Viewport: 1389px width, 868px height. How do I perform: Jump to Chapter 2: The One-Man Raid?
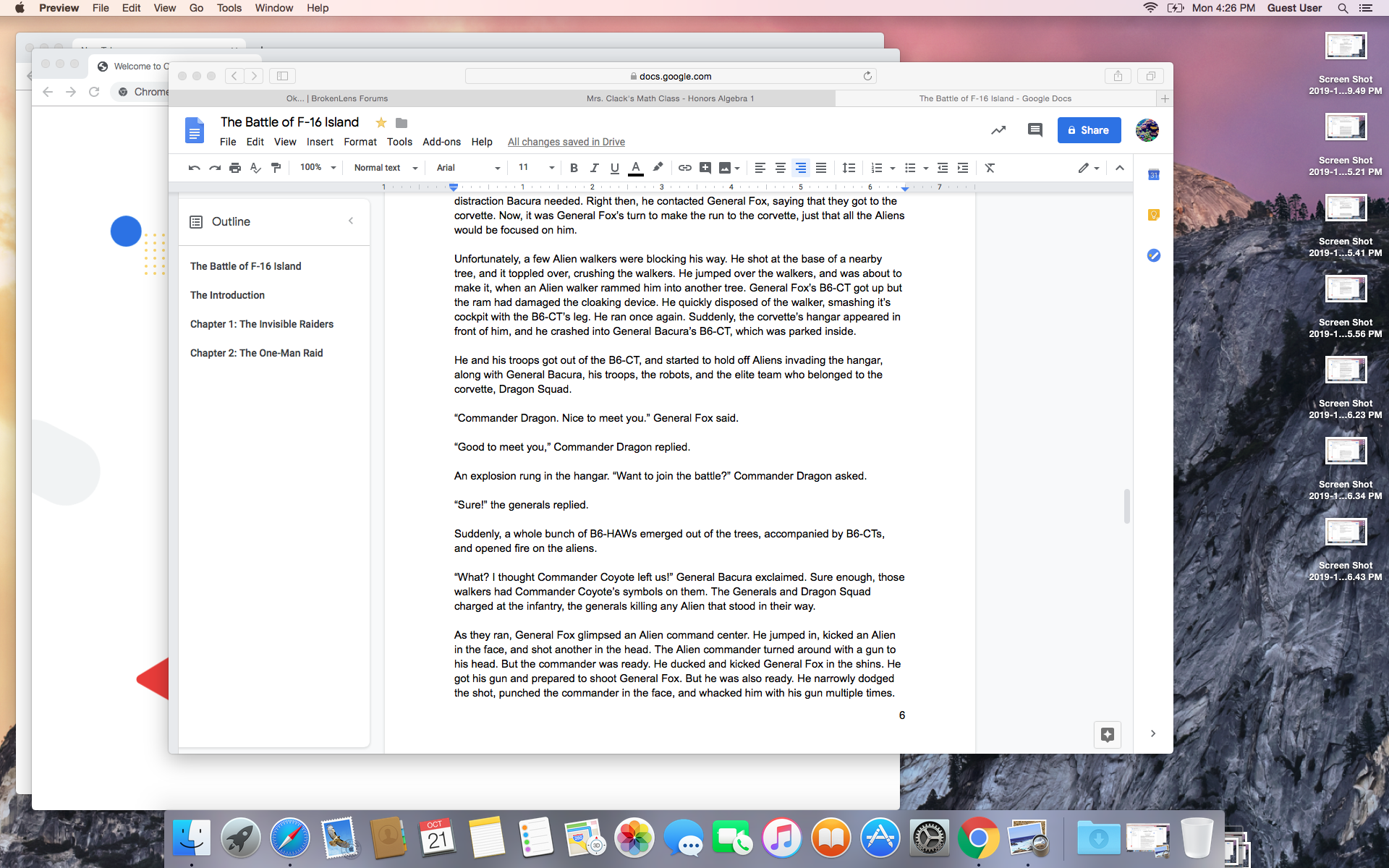[x=256, y=353]
